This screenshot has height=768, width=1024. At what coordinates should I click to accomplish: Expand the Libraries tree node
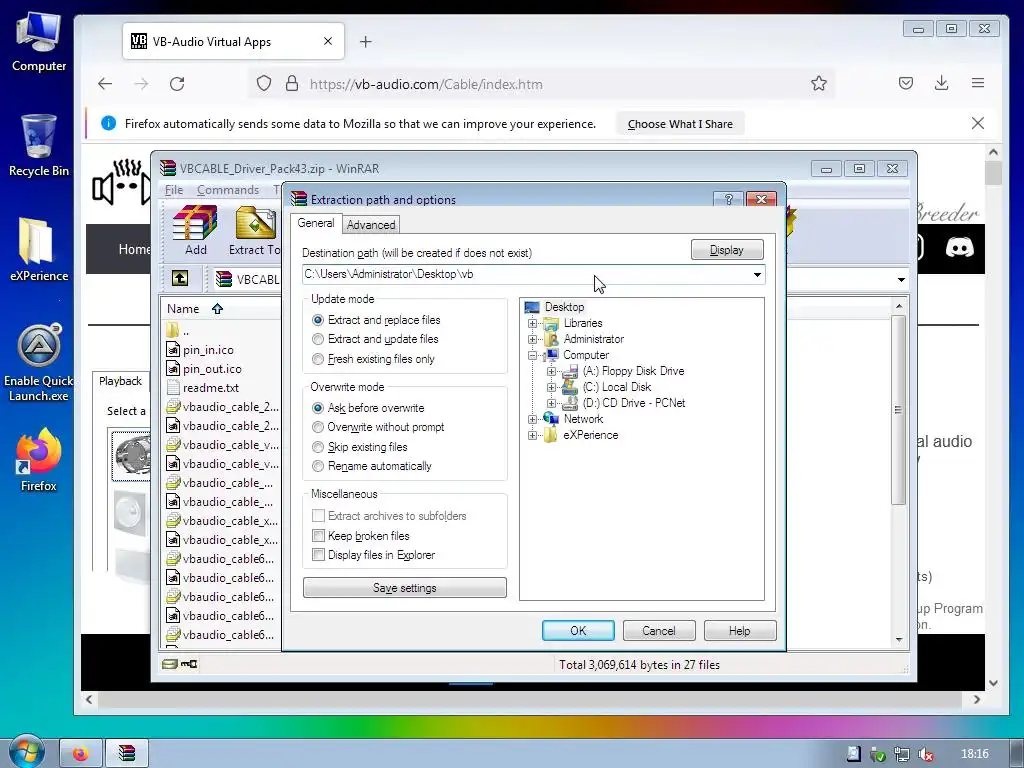(x=532, y=323)
